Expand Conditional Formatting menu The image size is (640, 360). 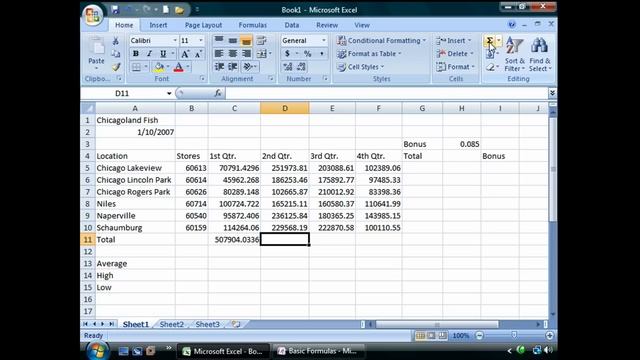[381, 40]
